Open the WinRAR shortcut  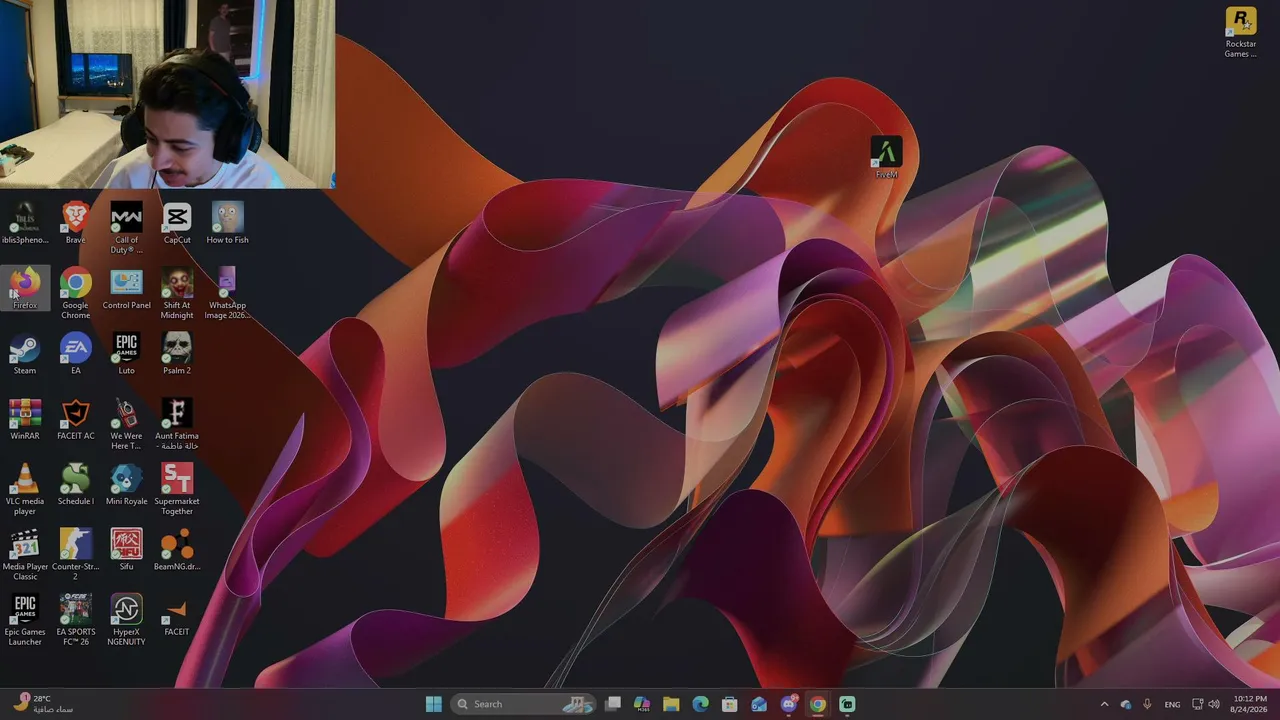click(x=25, y=420)
